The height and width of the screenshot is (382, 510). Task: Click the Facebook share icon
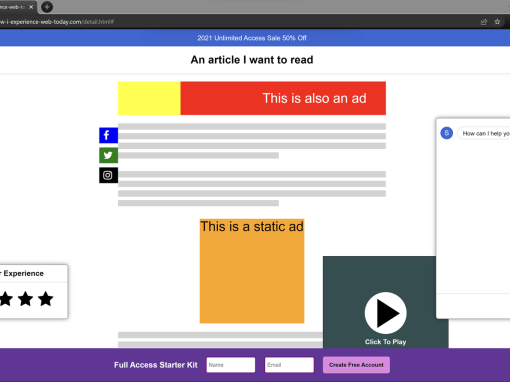coord(108,135)
